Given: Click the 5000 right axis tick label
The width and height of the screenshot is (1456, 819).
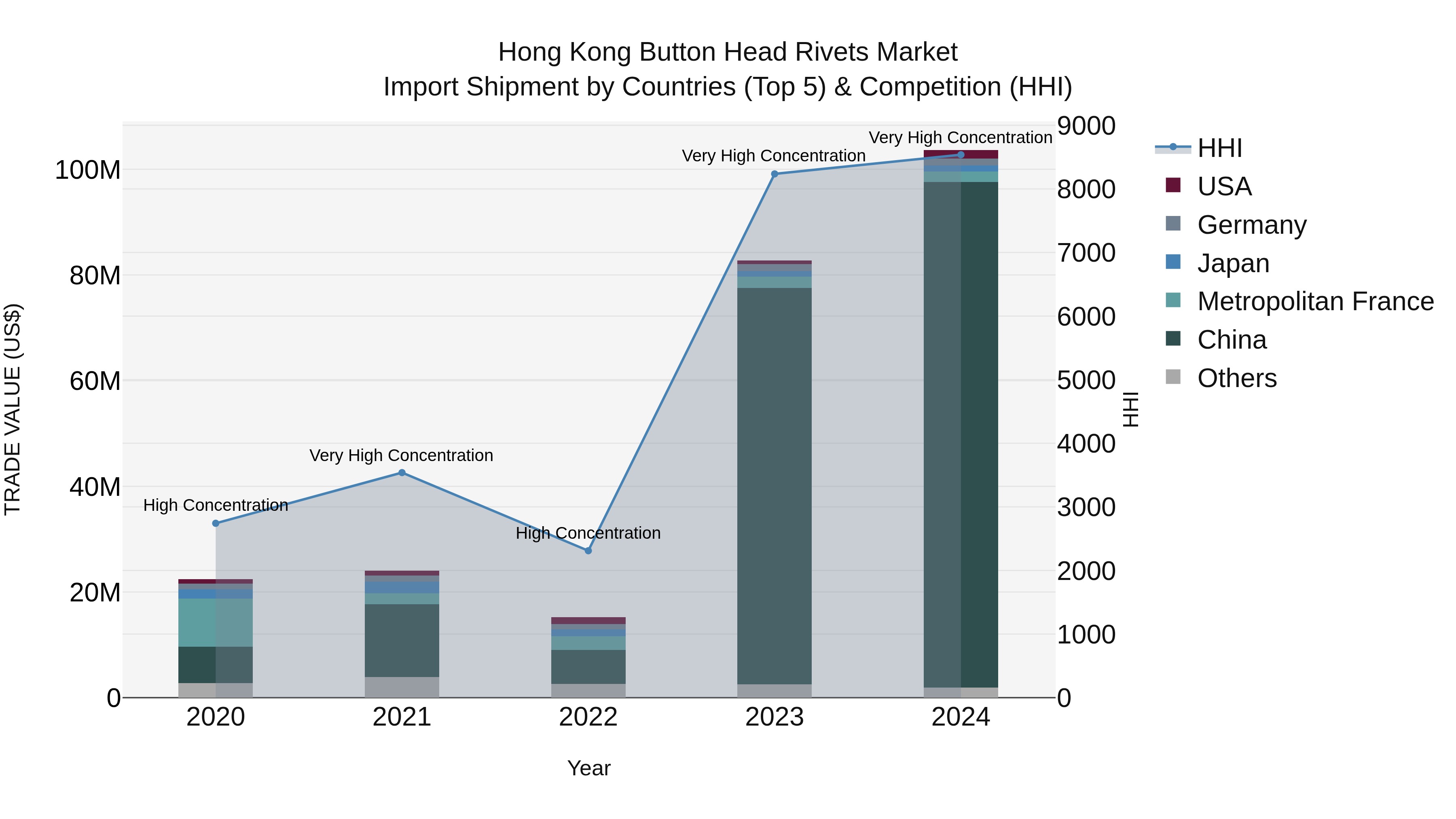Looking at the screenshot, I should [x=1087, y=381].
